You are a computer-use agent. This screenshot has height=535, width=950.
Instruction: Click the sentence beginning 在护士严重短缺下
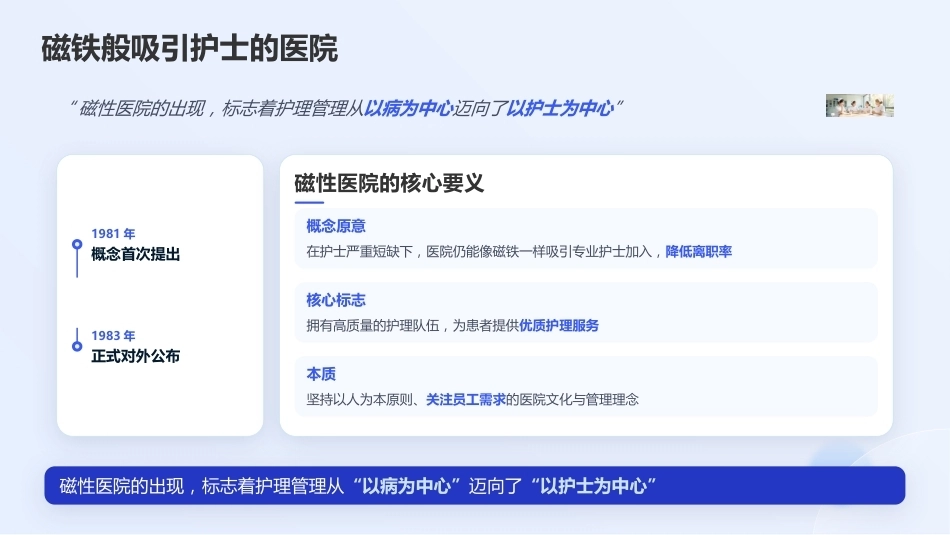(519, 251)
